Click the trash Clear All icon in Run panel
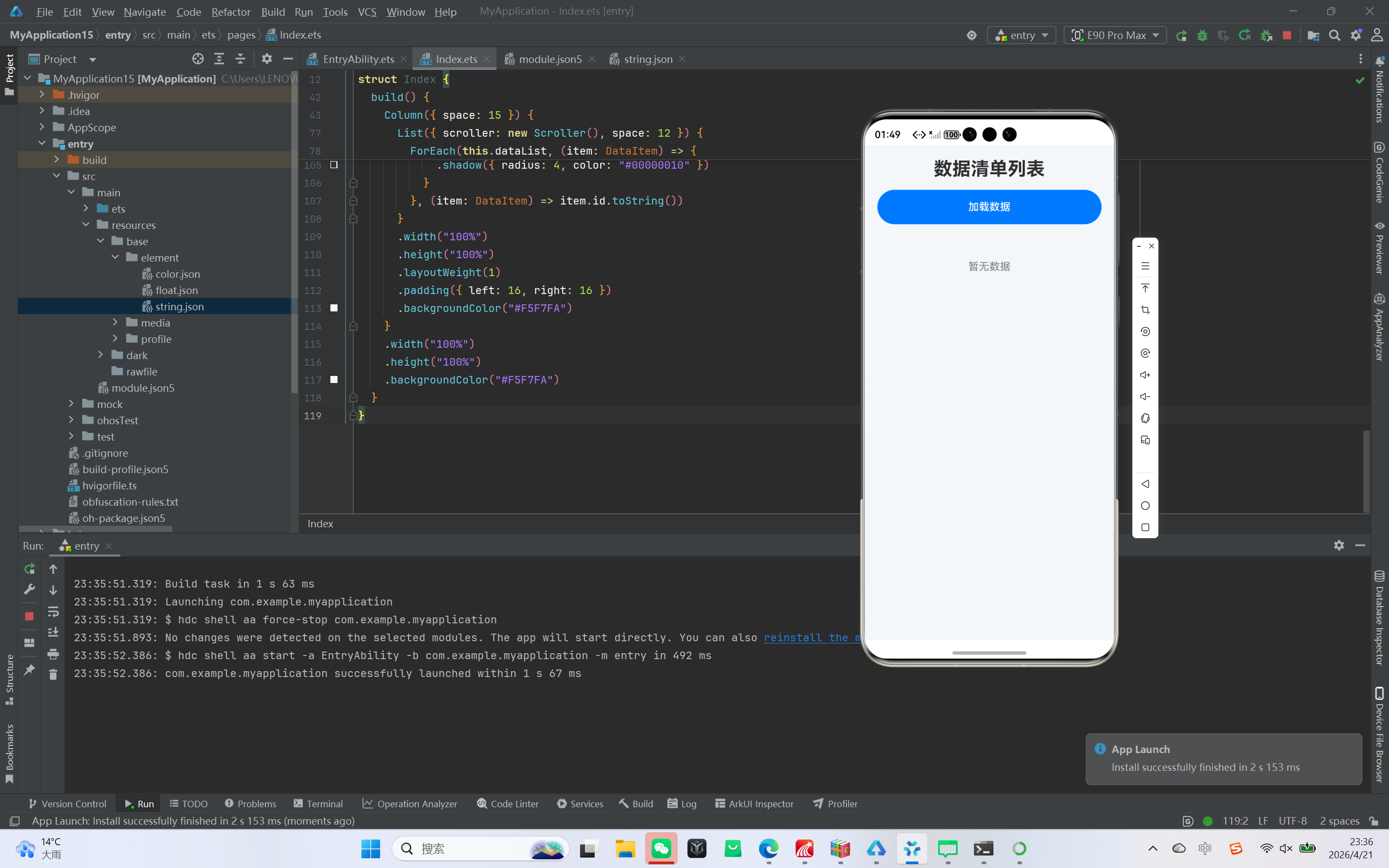This screenshot has width=1389, height=868. 53,674
